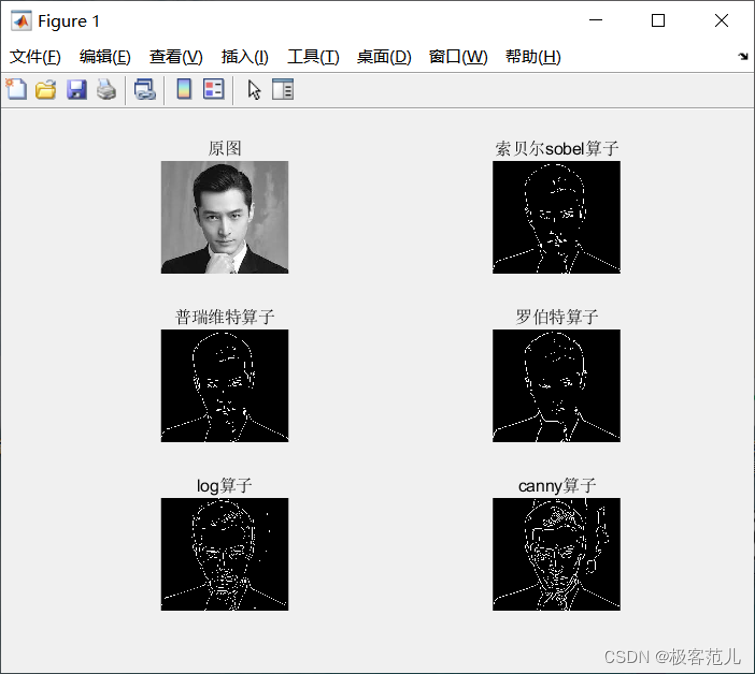
Task: Insert a colorbar using the toolbar icon
Action: click(184, 89)
